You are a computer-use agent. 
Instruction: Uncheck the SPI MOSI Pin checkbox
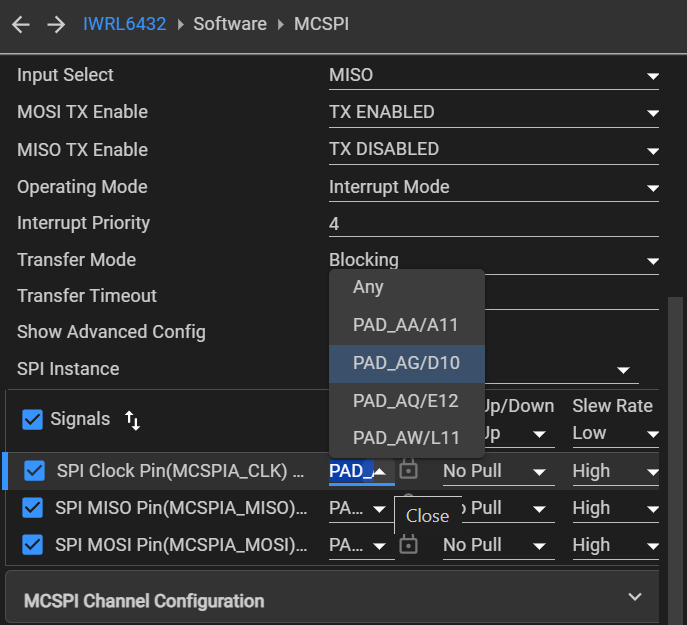[32, 545]
